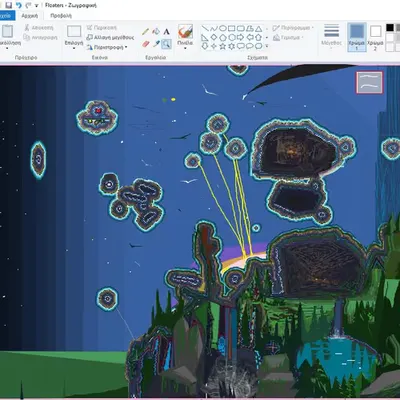
Task: Click the Resize button
Action: [110, 37]
